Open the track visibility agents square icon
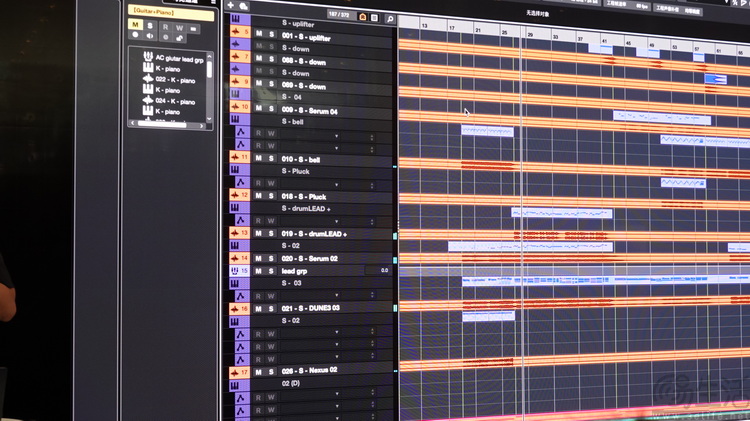 [x=375, y=18]
